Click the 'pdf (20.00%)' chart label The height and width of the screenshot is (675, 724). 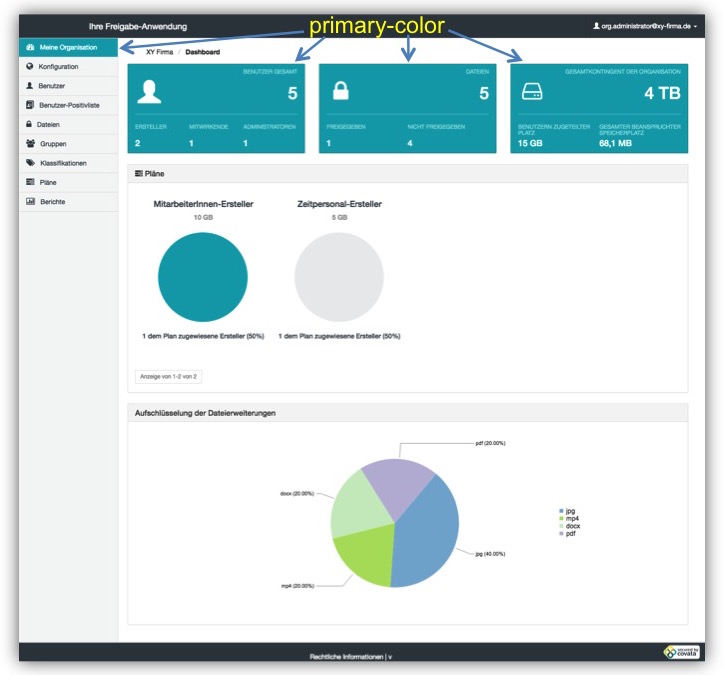coord(490,443)
